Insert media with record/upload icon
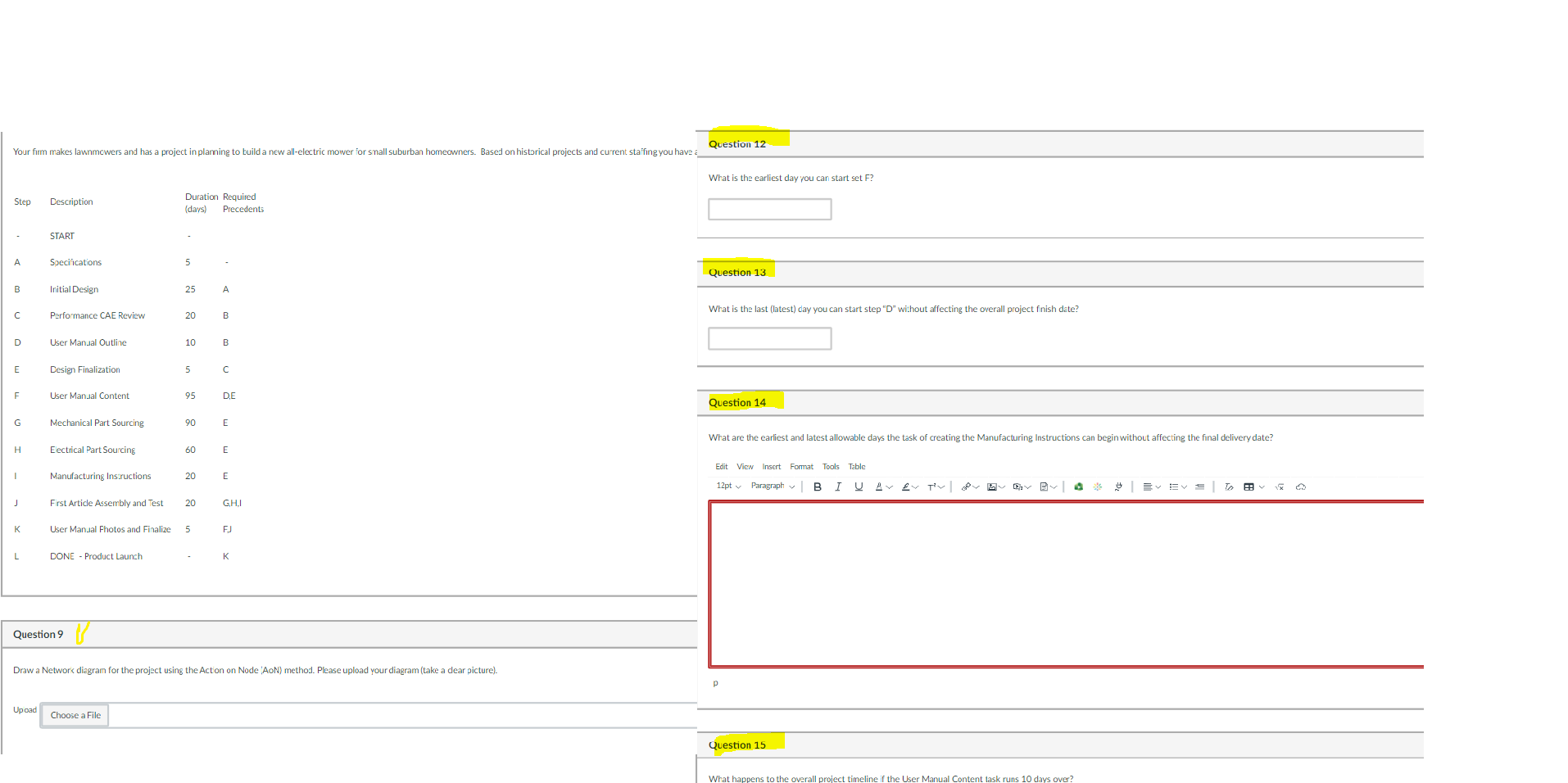The height and width of the screenshot is (783, 1568). [1017, 487]
